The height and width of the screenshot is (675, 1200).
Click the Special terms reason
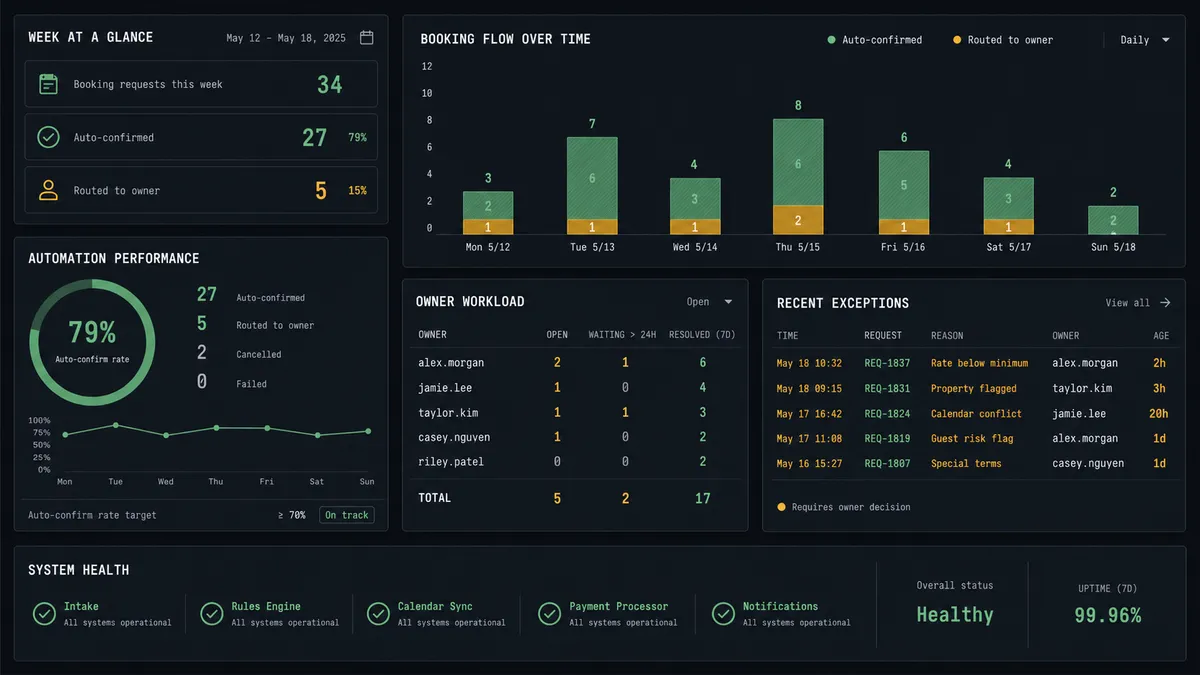966,463
